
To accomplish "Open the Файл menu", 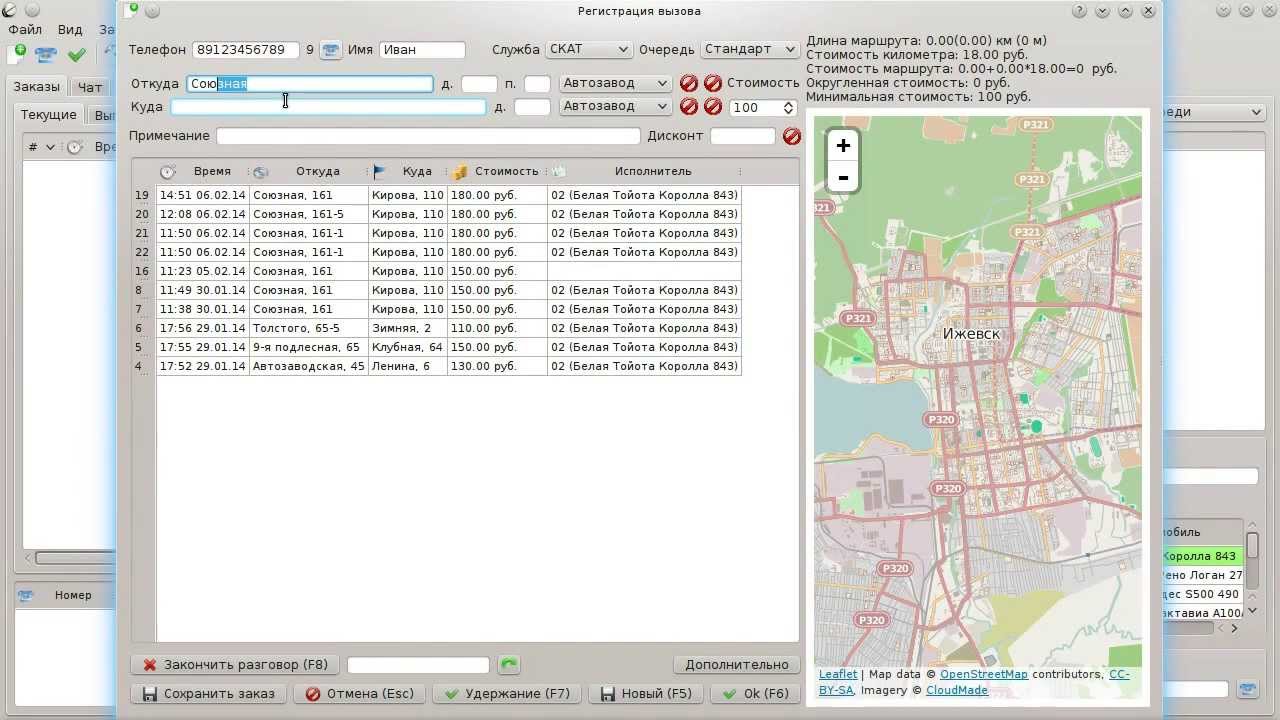I will [x=25, y=30].
